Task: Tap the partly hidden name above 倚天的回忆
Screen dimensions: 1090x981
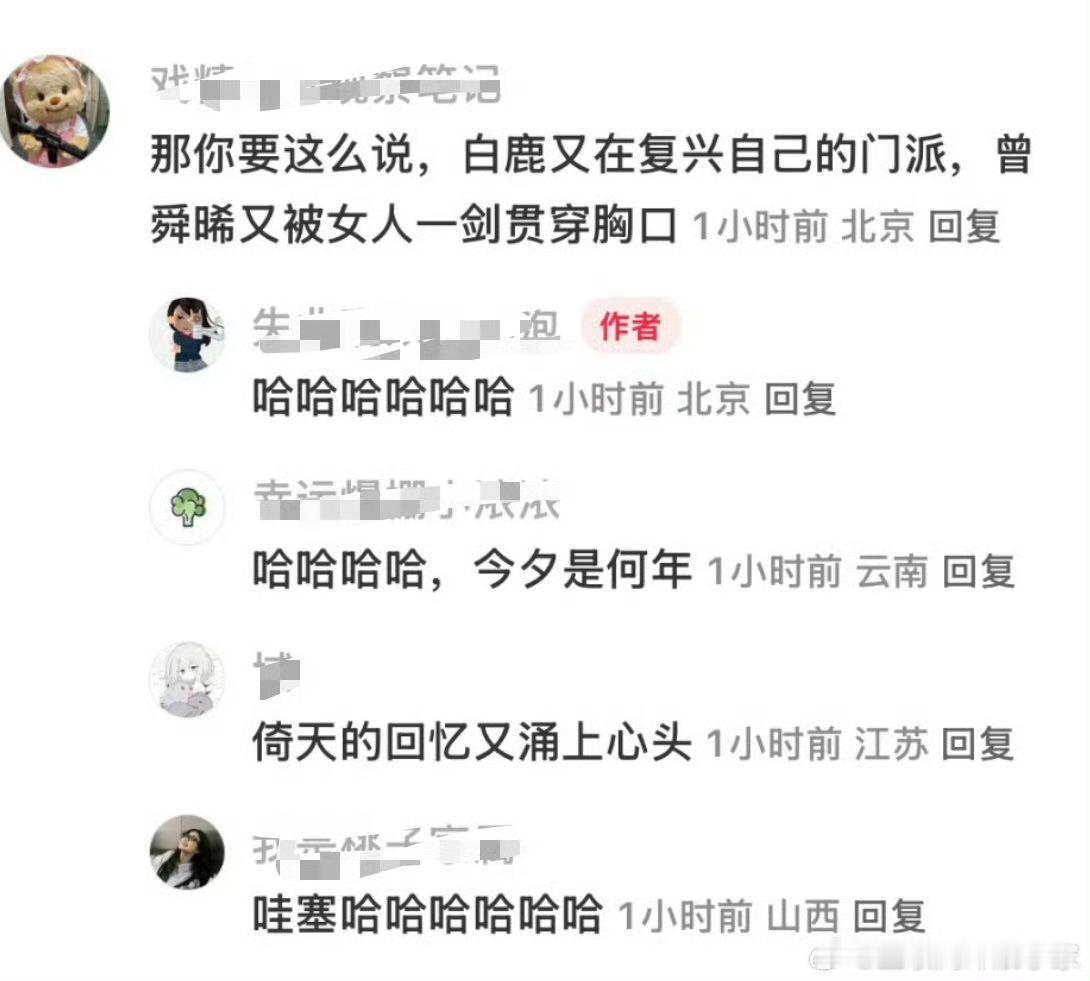Action: (x=277, y=674)
